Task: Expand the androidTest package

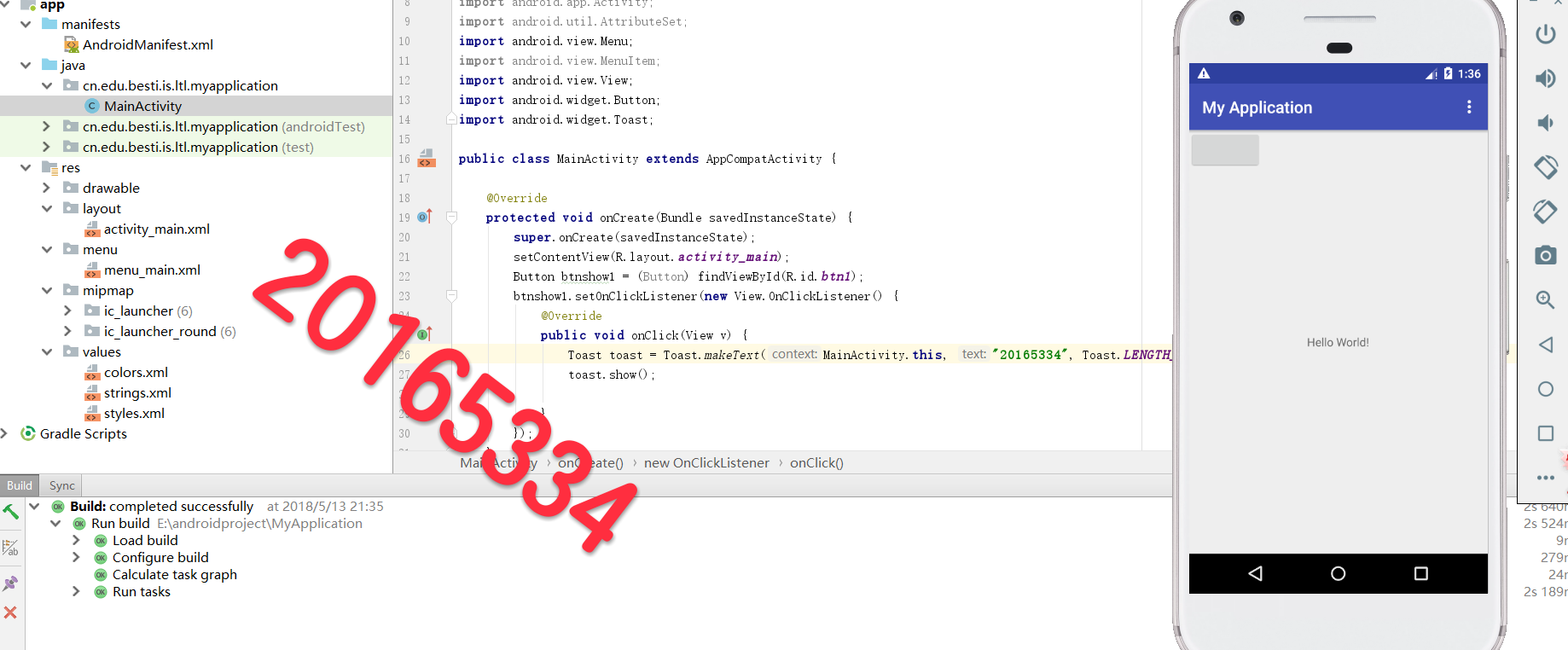Action: point(47,126)
